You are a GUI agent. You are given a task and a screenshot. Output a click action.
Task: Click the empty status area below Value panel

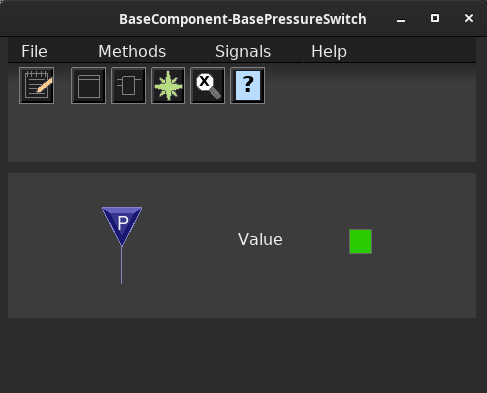(242, 355)
